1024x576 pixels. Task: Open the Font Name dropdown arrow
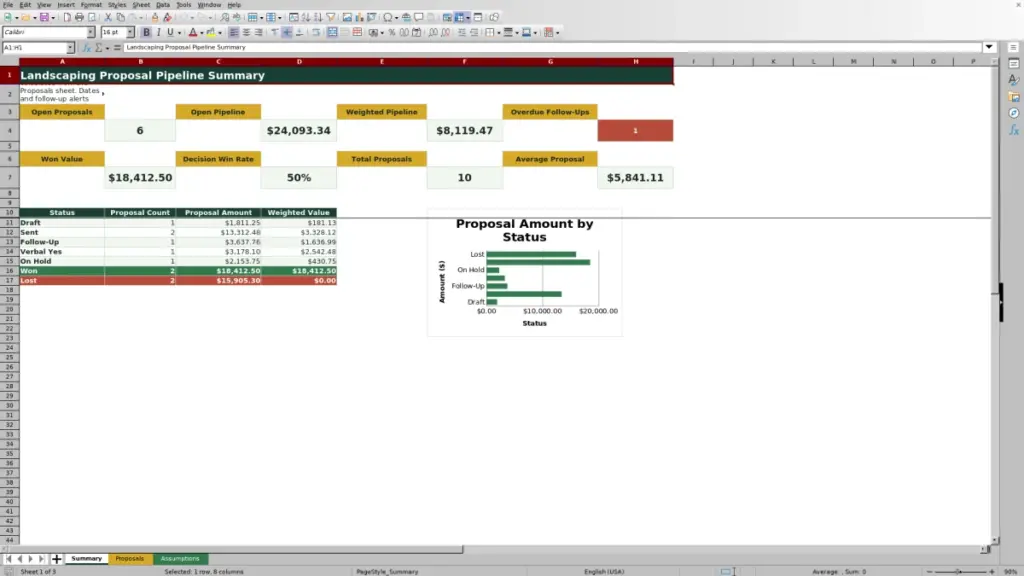pyautogui.click(x=91, y=32)
